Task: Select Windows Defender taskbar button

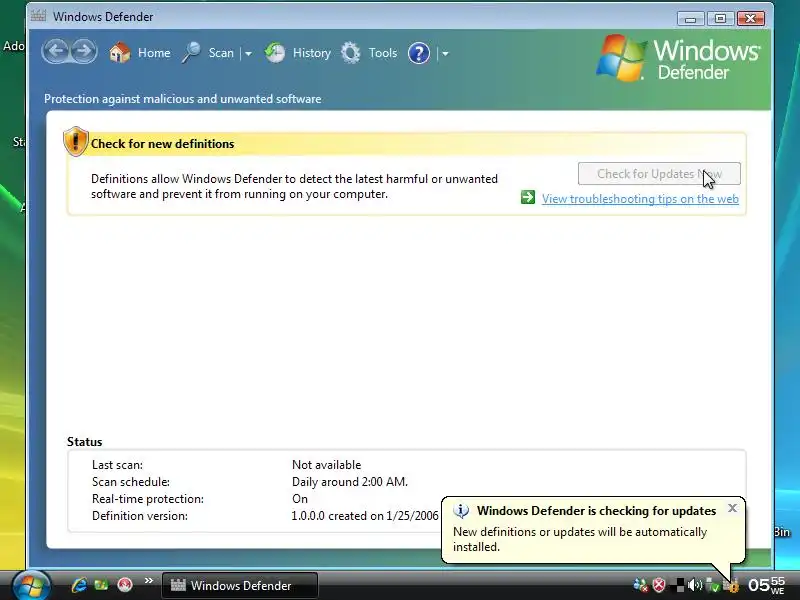Action: coord(240,585)
